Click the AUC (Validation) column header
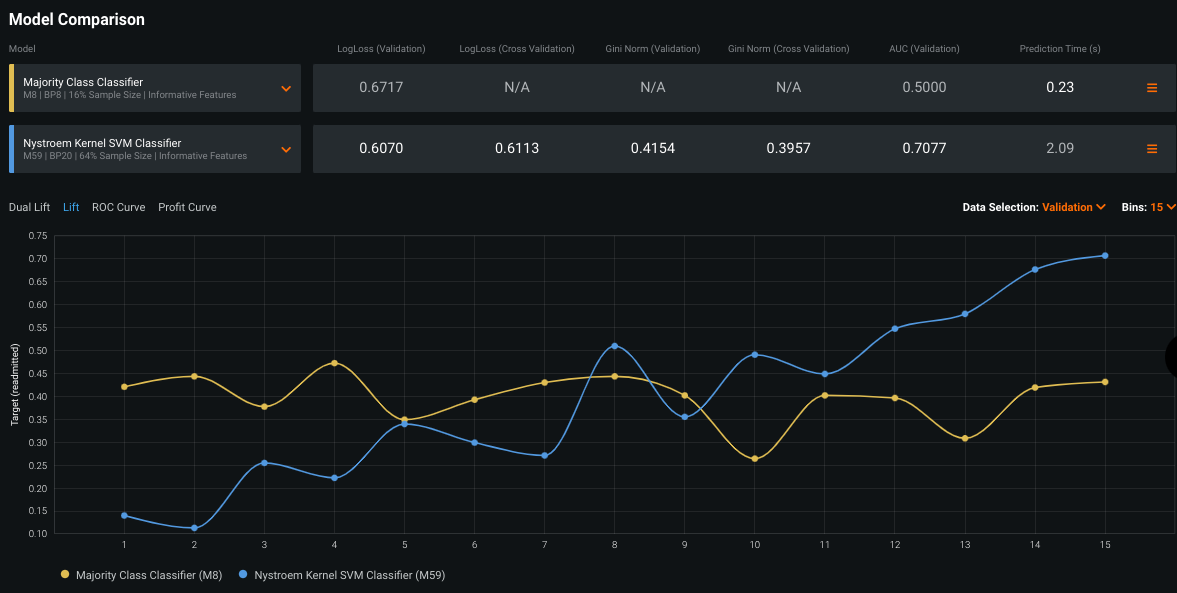The image size is (1177, 593). (x=924, y=49)
